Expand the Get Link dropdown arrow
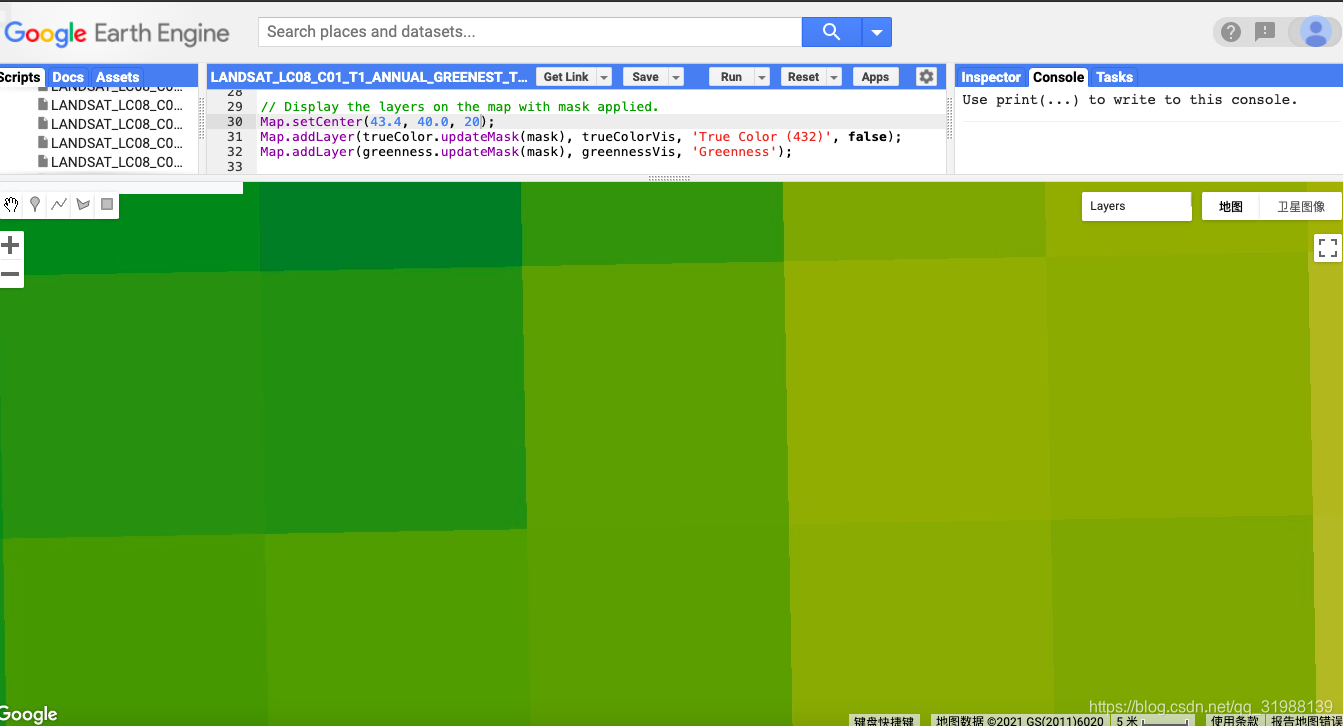The width and height of the screenshot is (1343, 726). pos(604,77)
